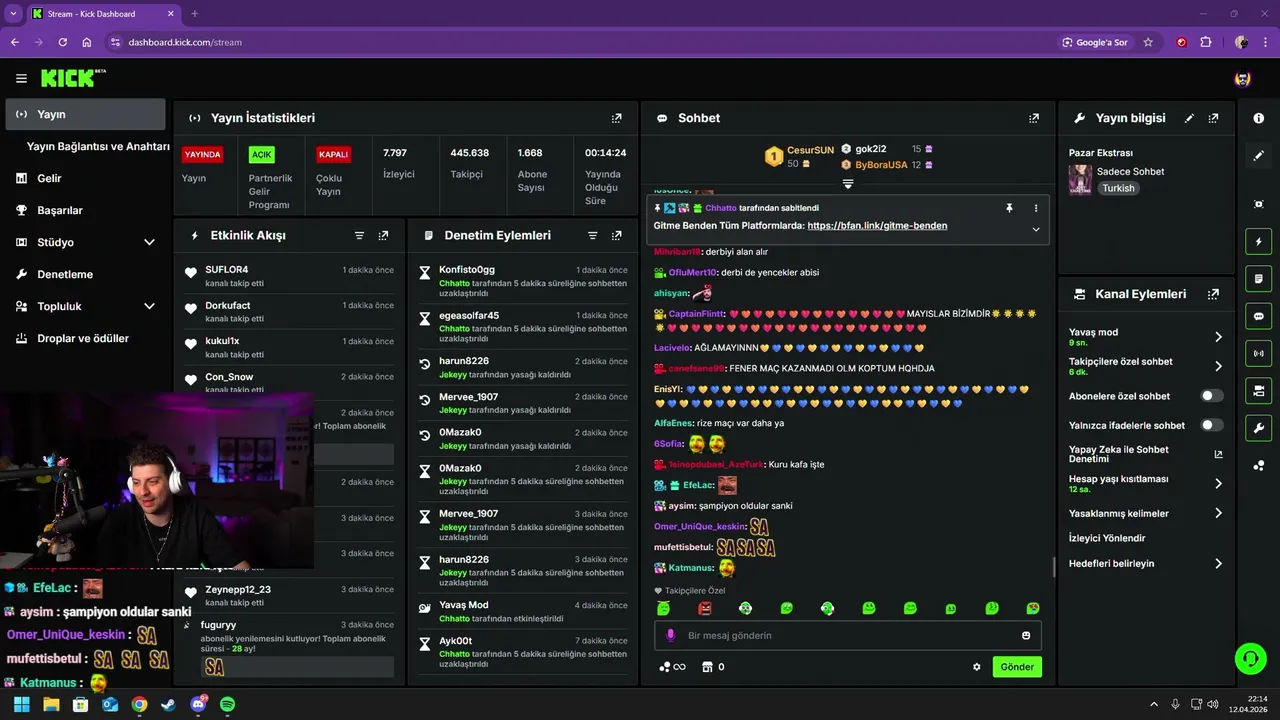Pop out the Kanal Eylemleri panel

tap(1213, 294)
